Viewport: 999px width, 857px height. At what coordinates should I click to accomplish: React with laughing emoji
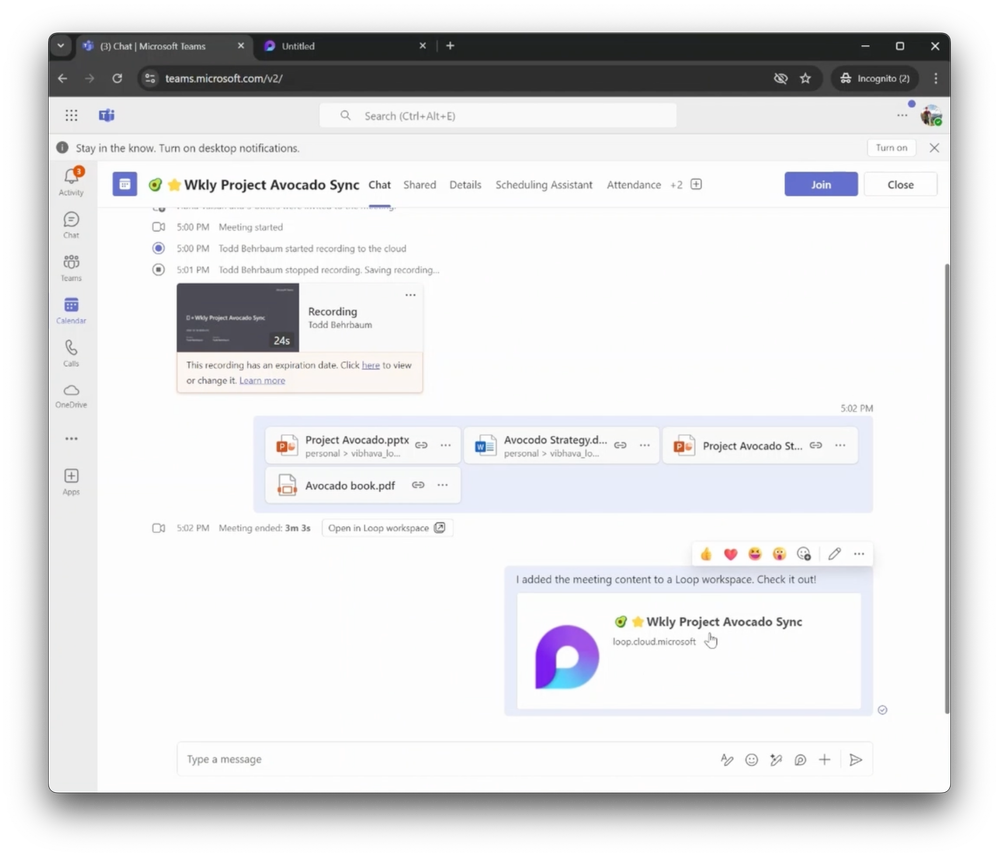(755, 554)
